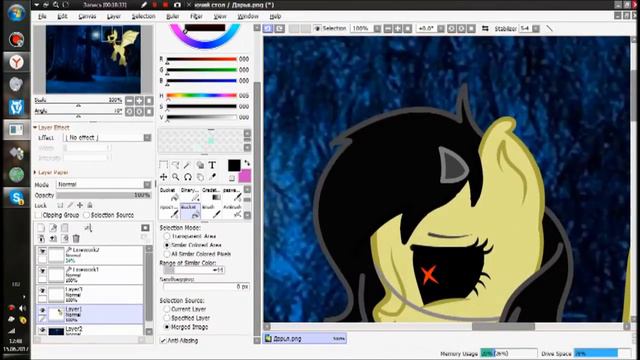The height and width of the screenshot is (360, 640).
Task: Hide the Layer3 layer
Action: coord(42,291)
